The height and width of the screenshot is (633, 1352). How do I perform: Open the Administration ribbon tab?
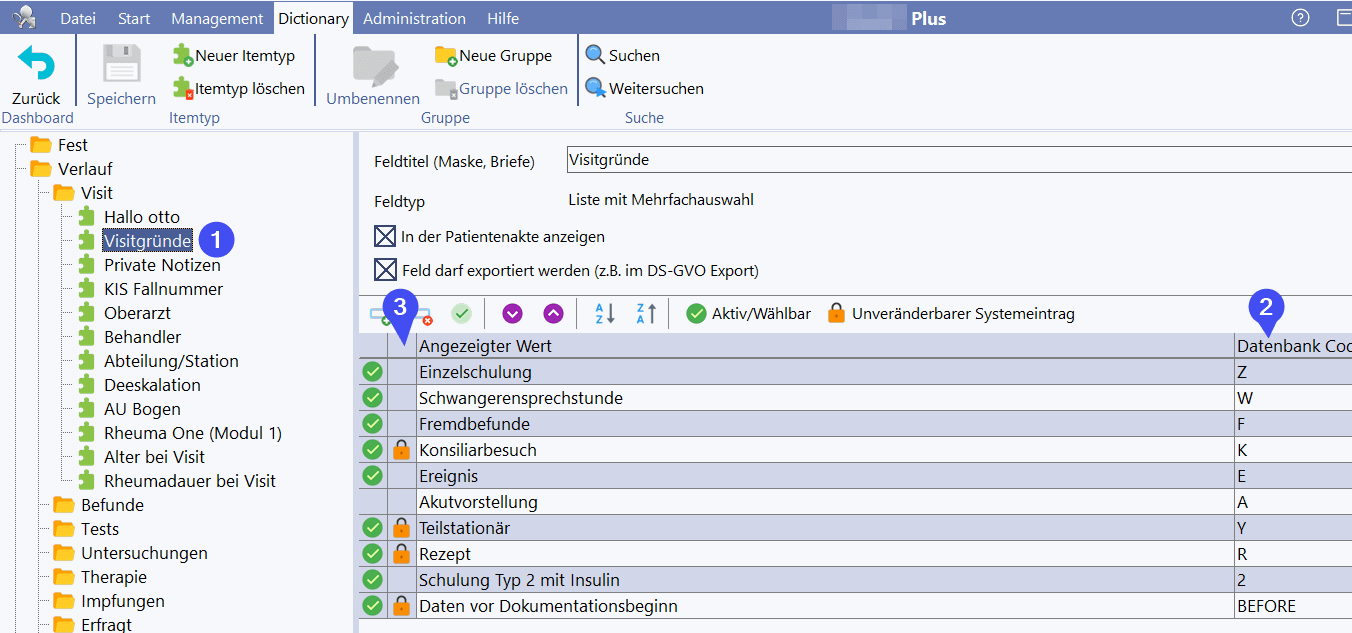(414, 18)
